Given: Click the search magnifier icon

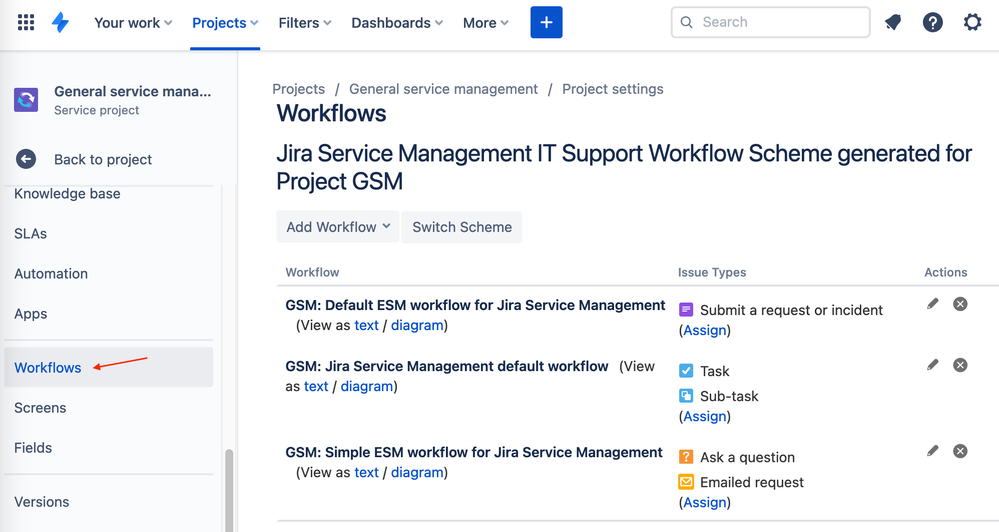Looking at the screenshot, I should 686,22.
